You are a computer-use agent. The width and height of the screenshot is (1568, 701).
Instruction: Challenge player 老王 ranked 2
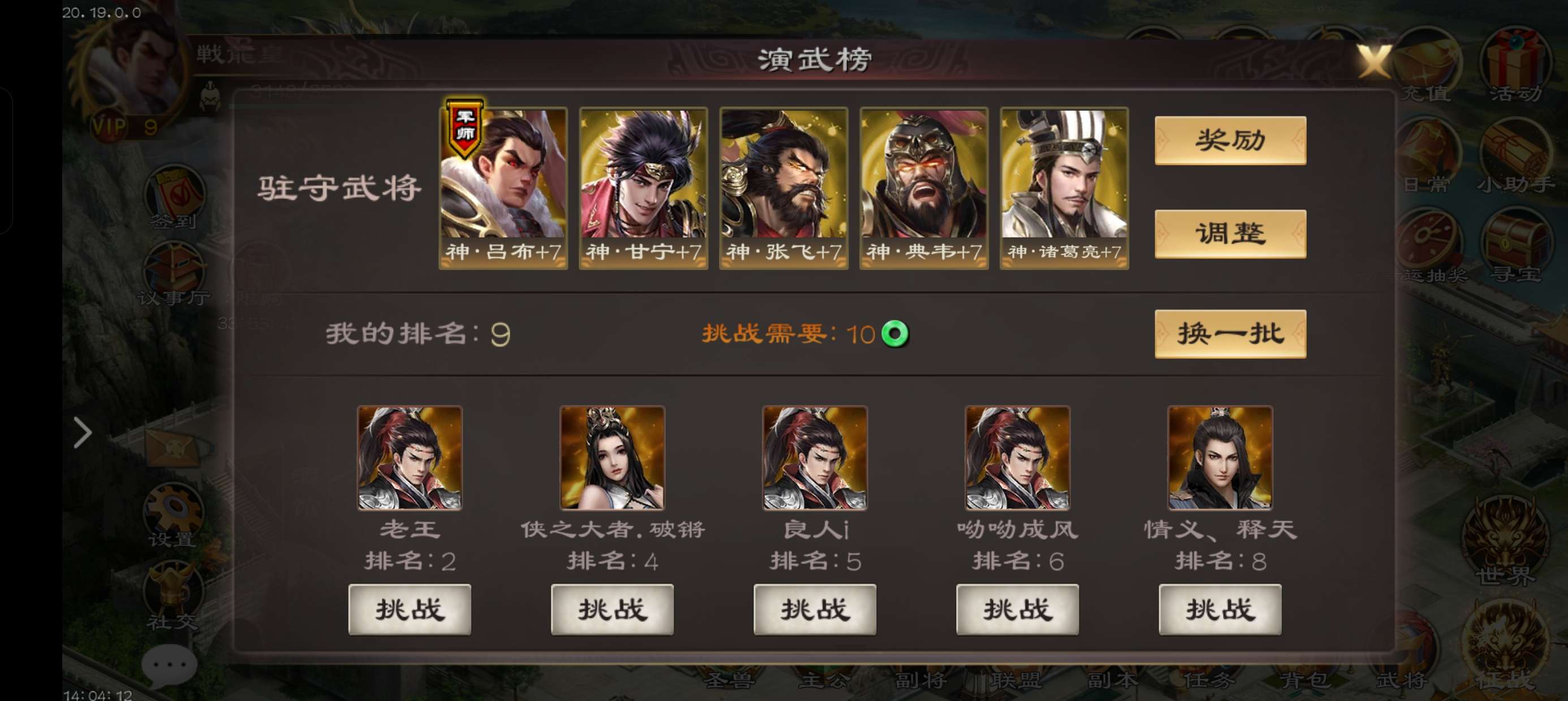coord(410,609)
